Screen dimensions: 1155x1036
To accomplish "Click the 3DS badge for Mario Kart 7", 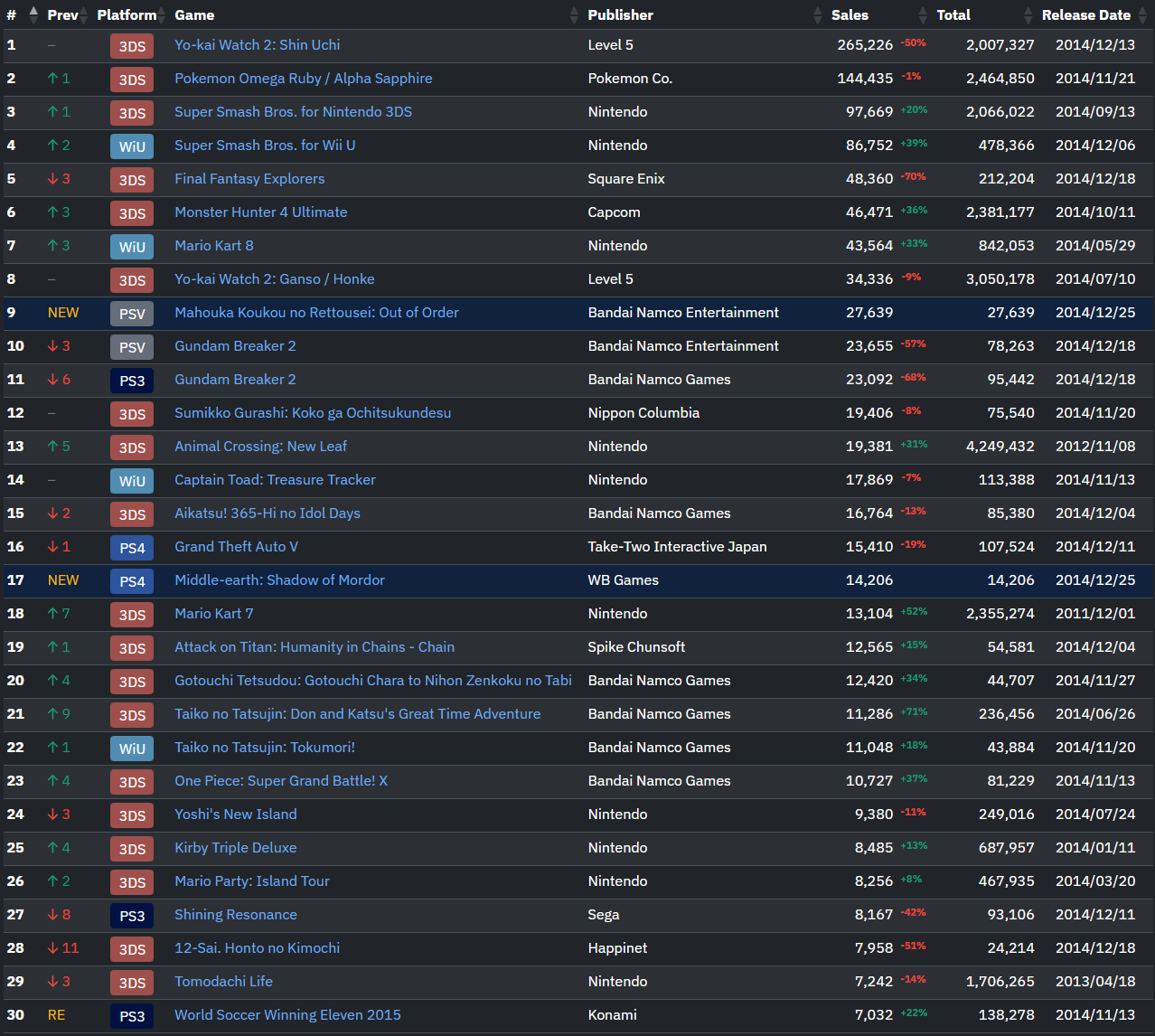I will (x=132, y=615).
